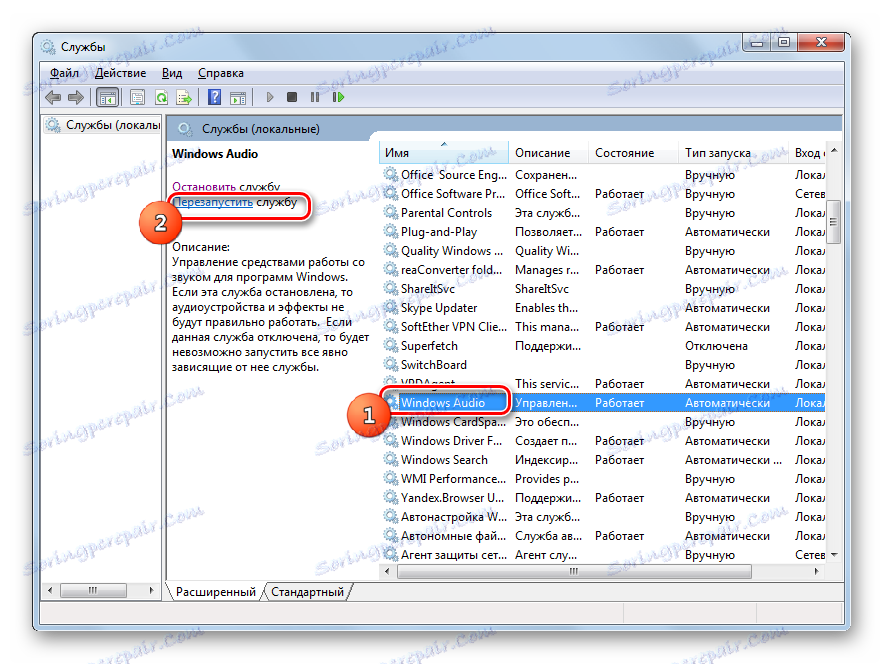The height and width of the screenshot is (664, 884).
Task: Click the gear icon of Office Source Engine
Action: point(391,174)
